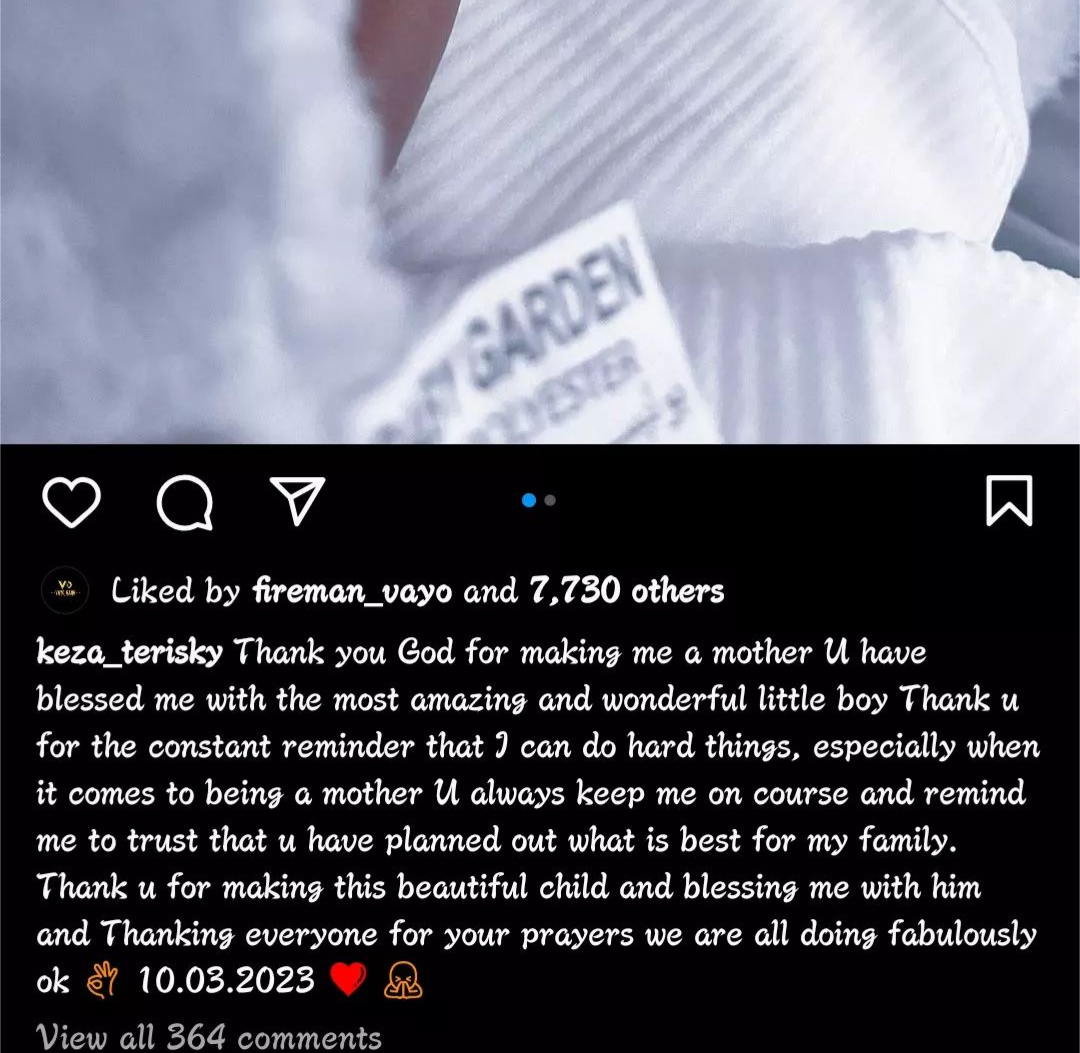Viewport: 1080px width, 1053px height.
Task: Open fireman_vayo username link
Action: (353, 591)
